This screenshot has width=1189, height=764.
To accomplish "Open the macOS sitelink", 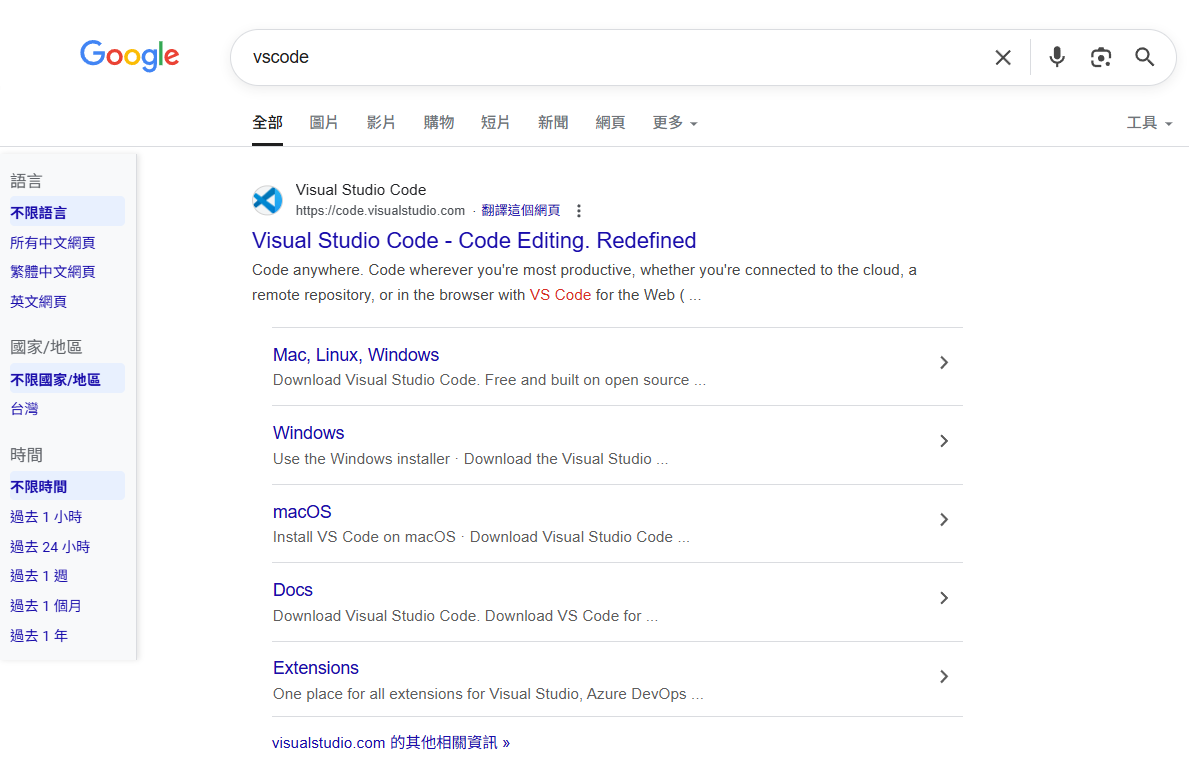I will click(302, 512).
